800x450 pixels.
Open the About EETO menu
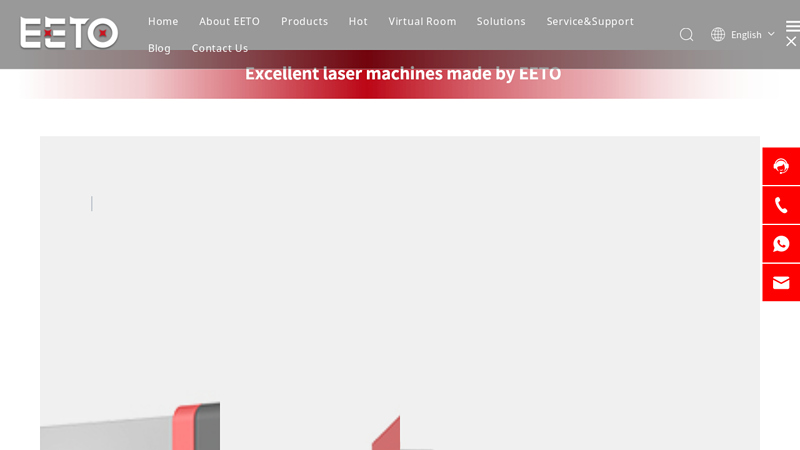(230, 21)
